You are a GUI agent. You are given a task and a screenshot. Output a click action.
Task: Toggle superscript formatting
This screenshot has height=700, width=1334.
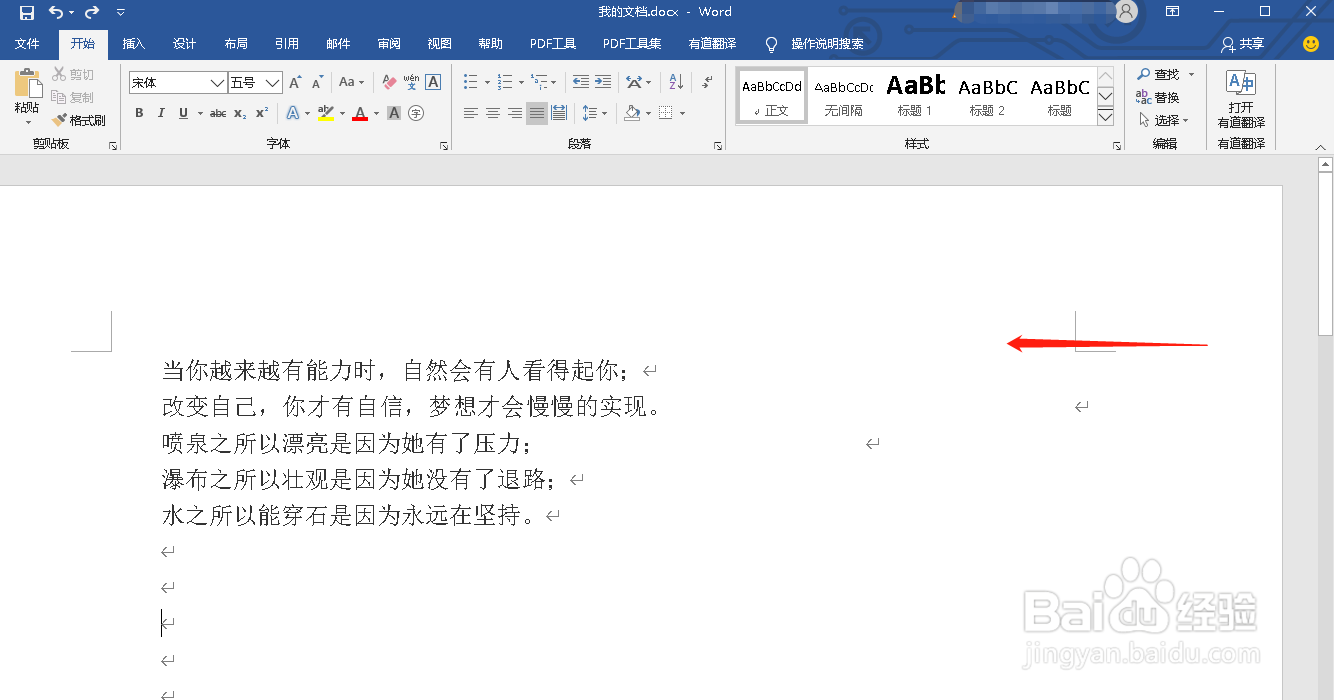click(x=260, y=113)
